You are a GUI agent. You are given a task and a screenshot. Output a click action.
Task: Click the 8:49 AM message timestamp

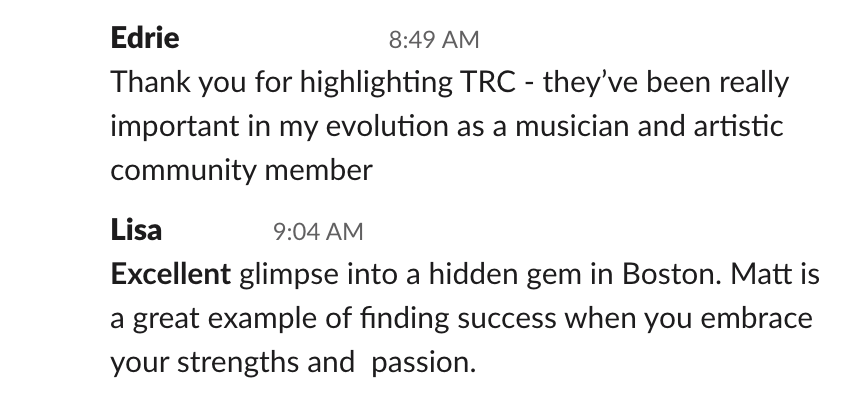[x=434, y=40]
